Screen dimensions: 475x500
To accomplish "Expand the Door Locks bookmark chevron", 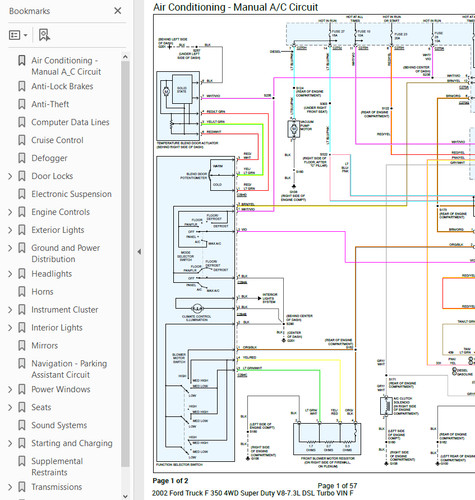I will click(10, 176).
